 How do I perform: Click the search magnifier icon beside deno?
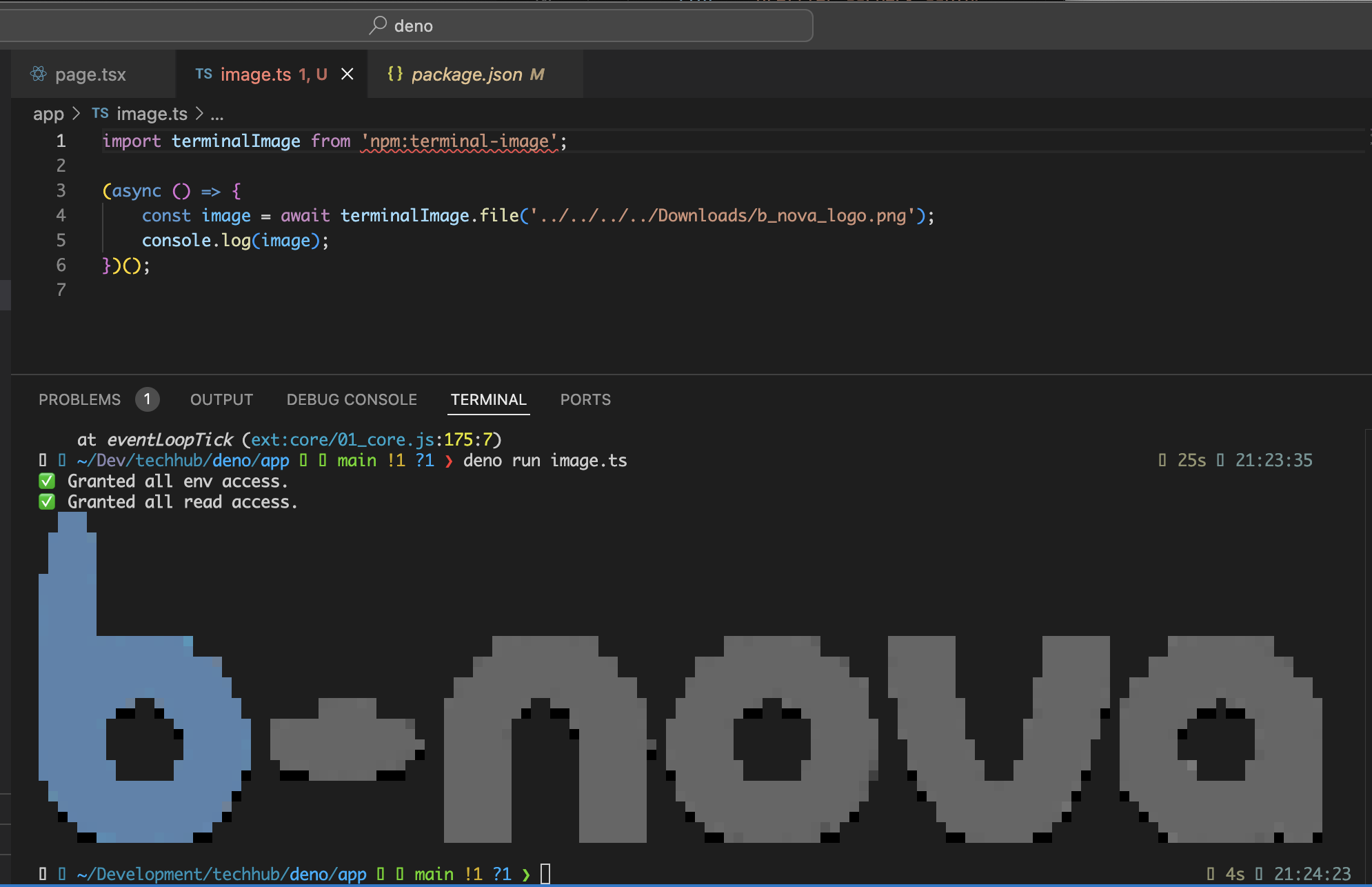(378, 25)
